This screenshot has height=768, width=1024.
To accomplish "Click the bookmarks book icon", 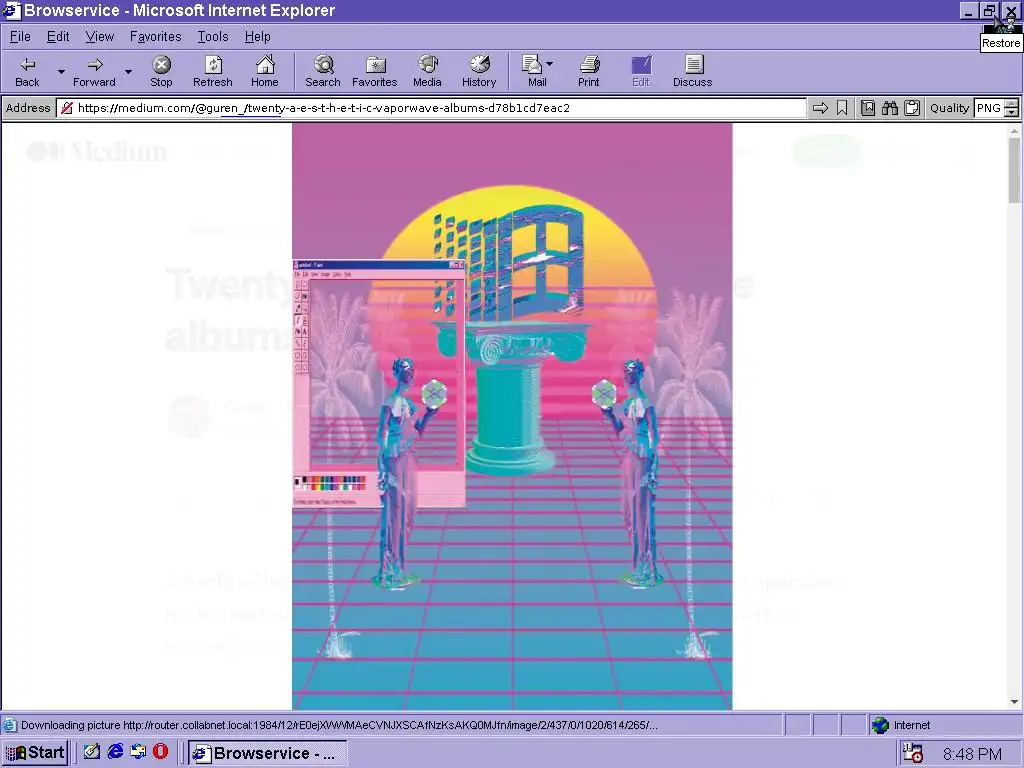I will [x=868, y=108].
